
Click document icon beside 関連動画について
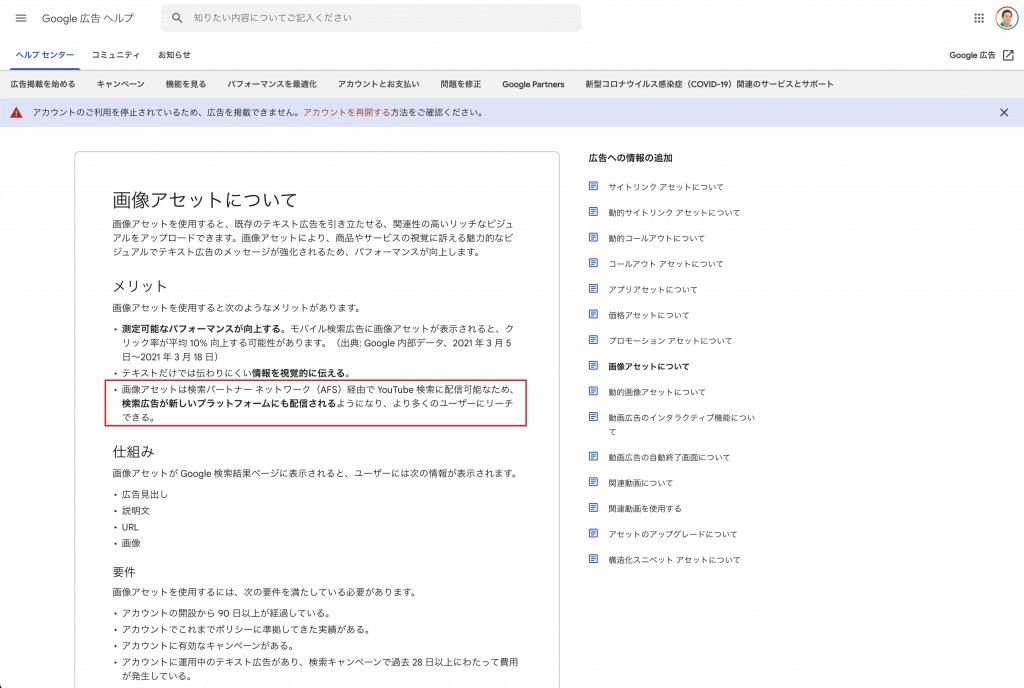[593, 482]
